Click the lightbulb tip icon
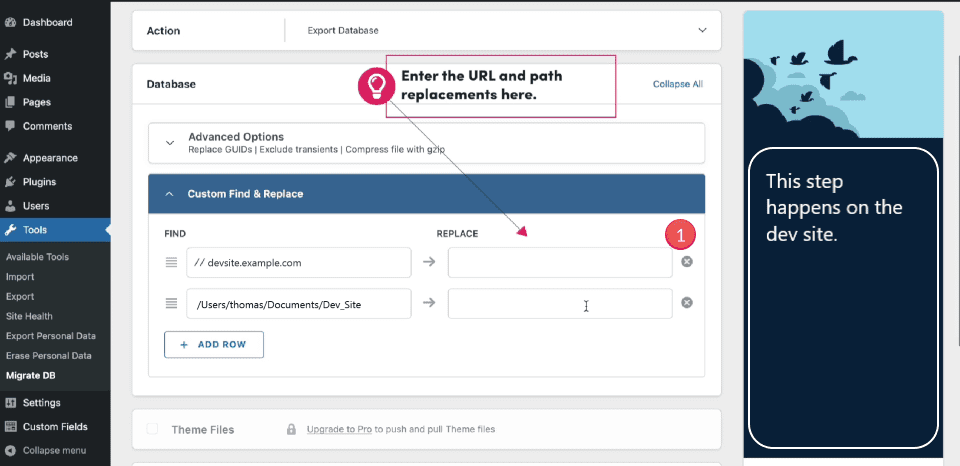 377,86
